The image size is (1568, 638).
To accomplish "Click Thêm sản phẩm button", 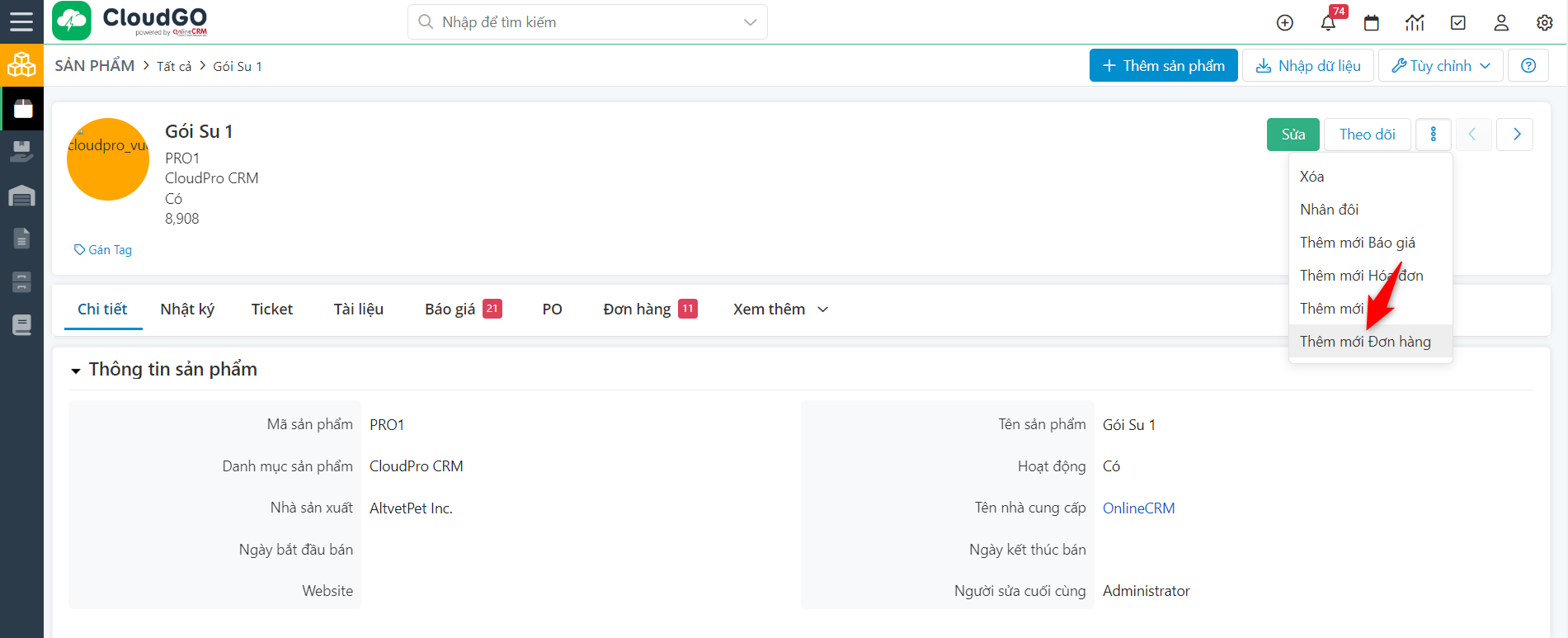I will click(1164, 65).
